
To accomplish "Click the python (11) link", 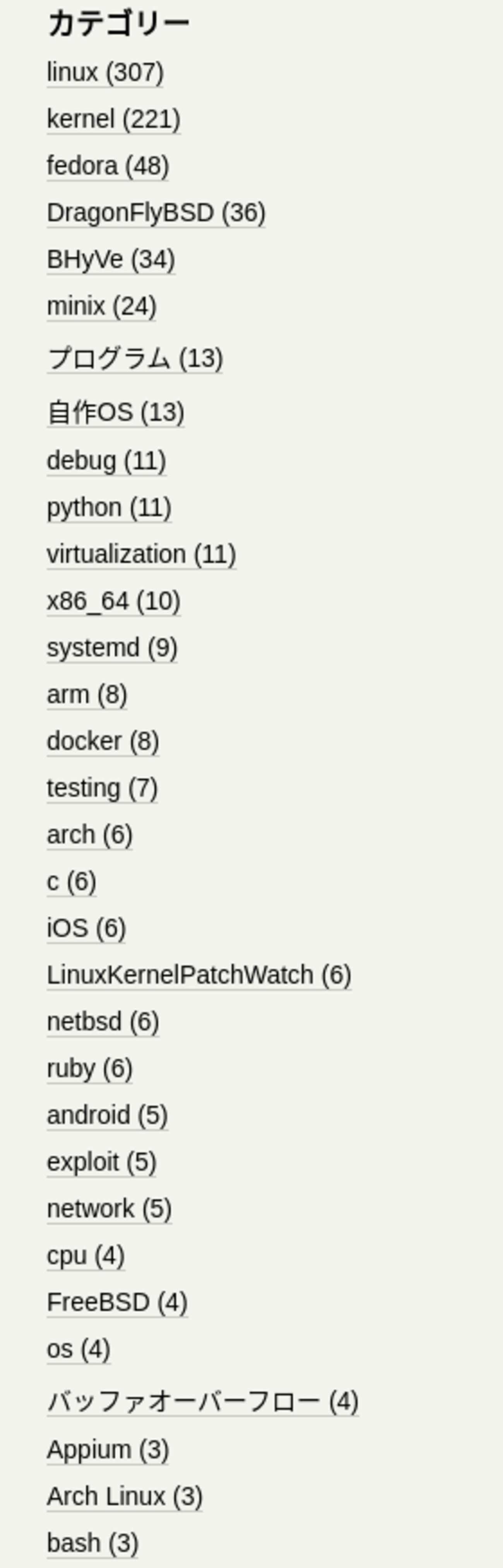I will (x=109, y=508).
